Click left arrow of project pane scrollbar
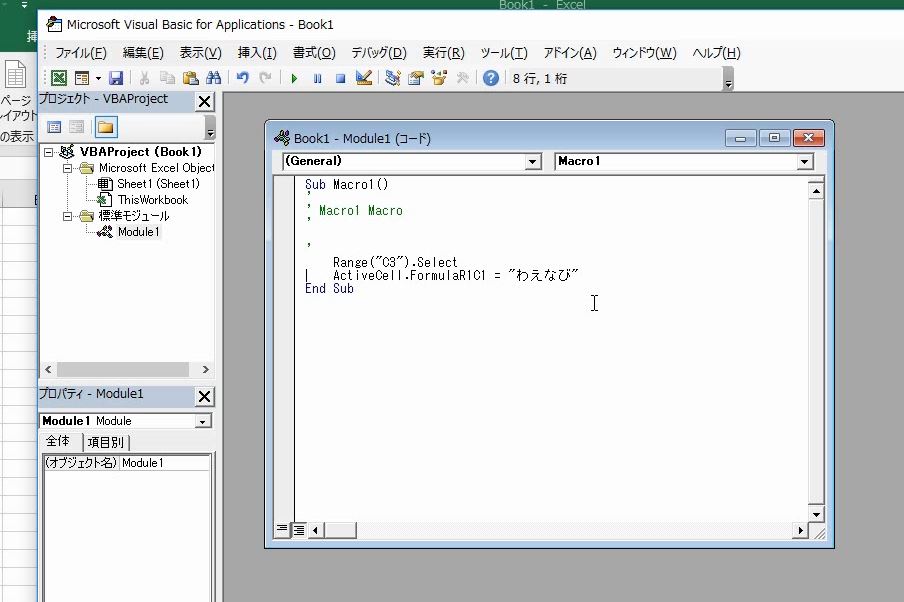This screenshot has height=602, width=904. click(x=48, y=370)
